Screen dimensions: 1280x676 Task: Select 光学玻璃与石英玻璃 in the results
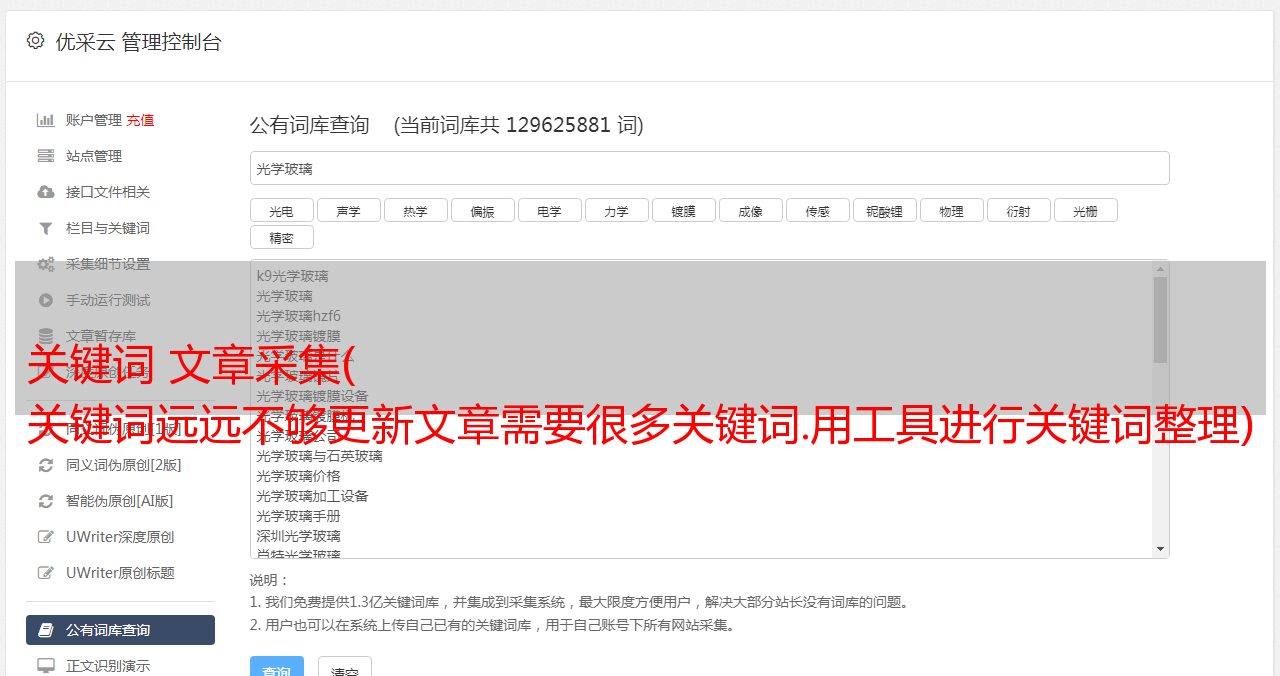[x=319, y=456]
